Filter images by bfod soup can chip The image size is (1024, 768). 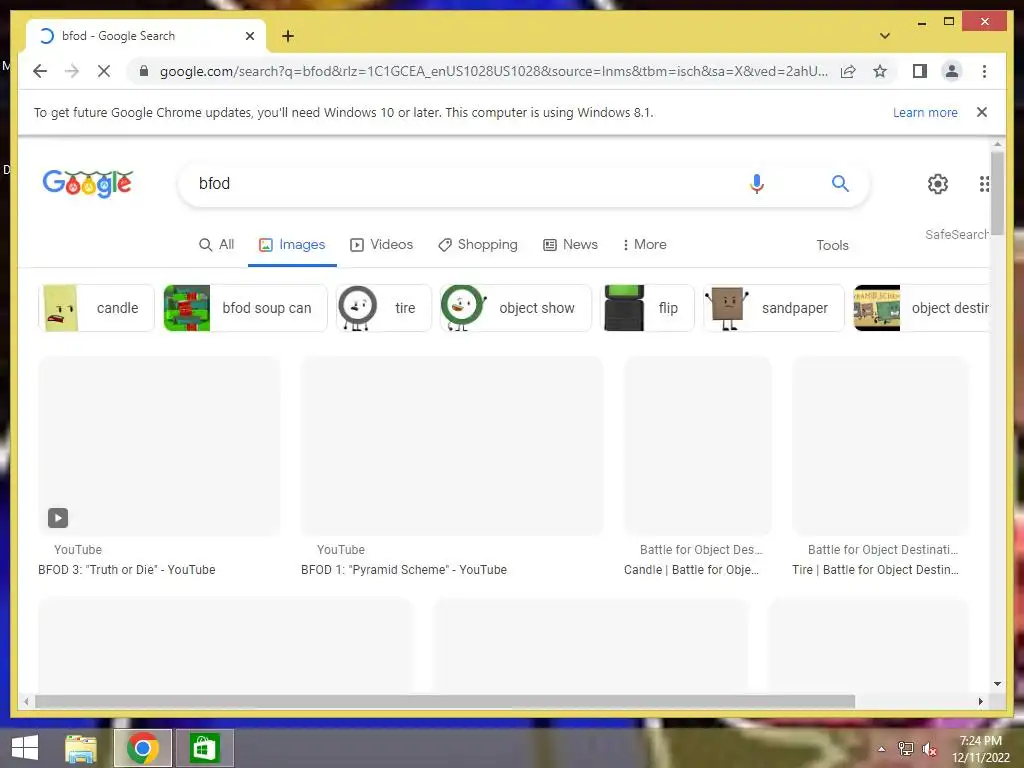tap(245, 308)
